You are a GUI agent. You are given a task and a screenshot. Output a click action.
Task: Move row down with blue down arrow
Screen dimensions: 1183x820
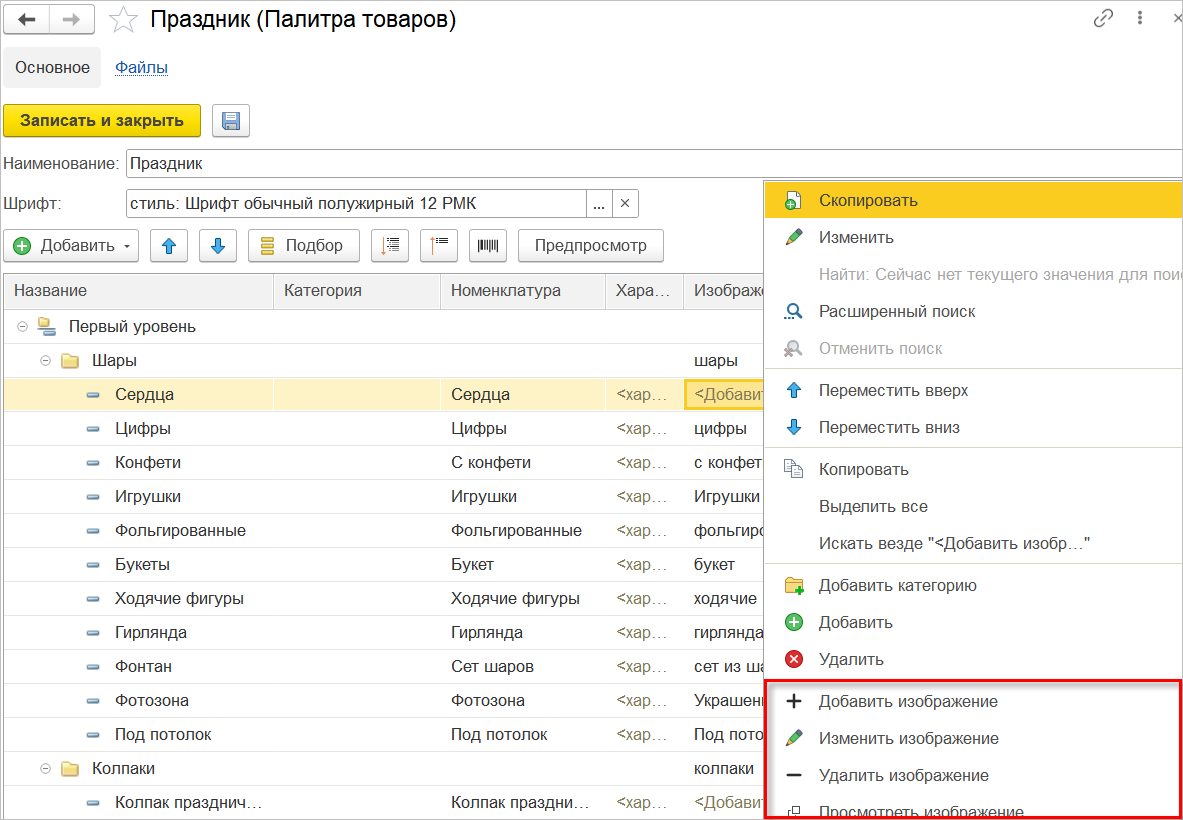point(218,246)
